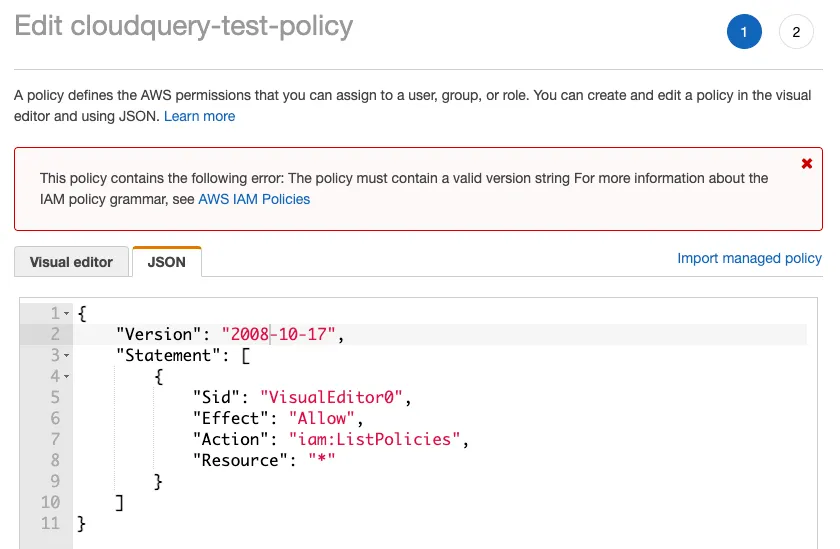Dismiss the policy error alert

[x=807, y=164]
